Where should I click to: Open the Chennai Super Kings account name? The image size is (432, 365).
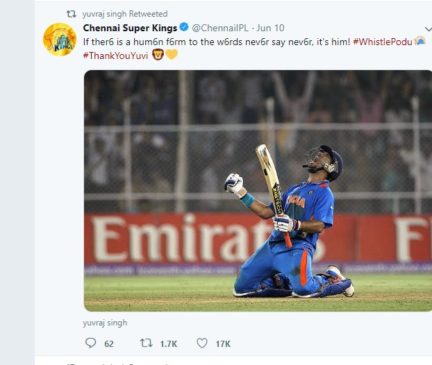(x=130, y=28)
